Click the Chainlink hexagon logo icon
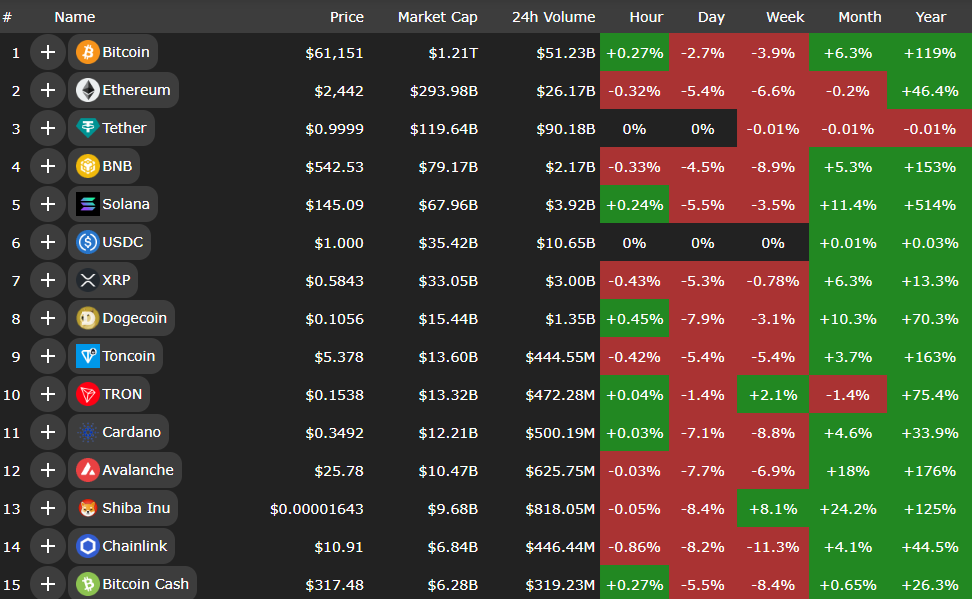 pos(87,546)
